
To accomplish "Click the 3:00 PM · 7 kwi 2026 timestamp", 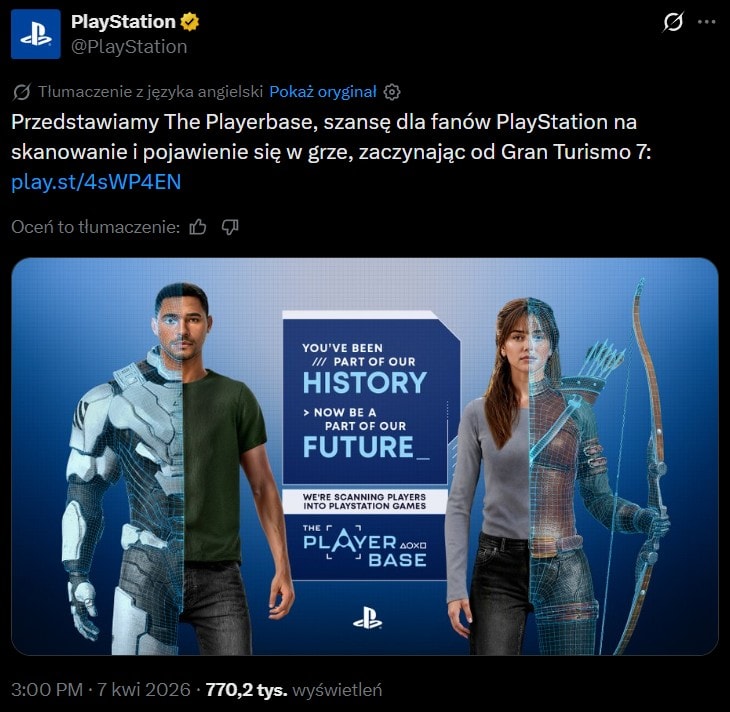I will [x=101, y=690].
